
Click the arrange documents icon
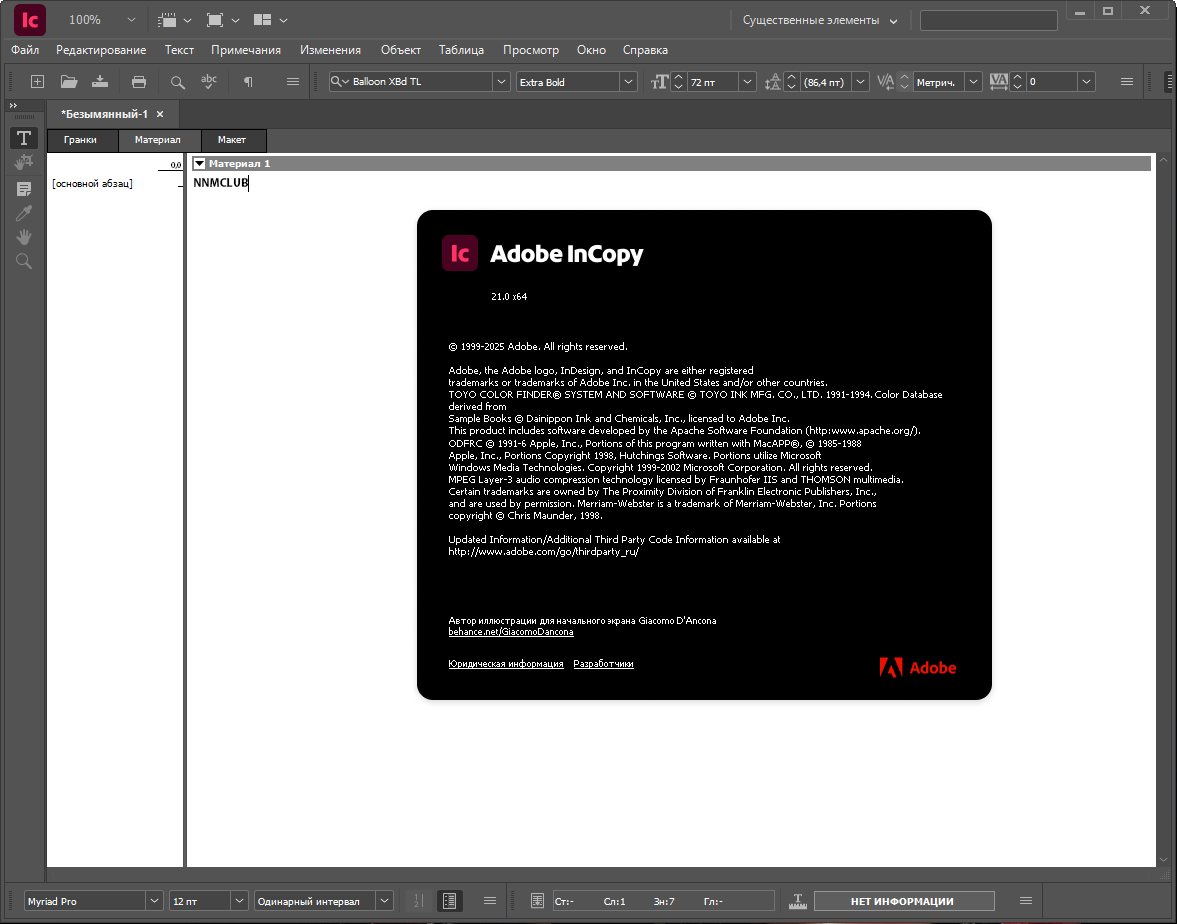(x=262, y=20)
